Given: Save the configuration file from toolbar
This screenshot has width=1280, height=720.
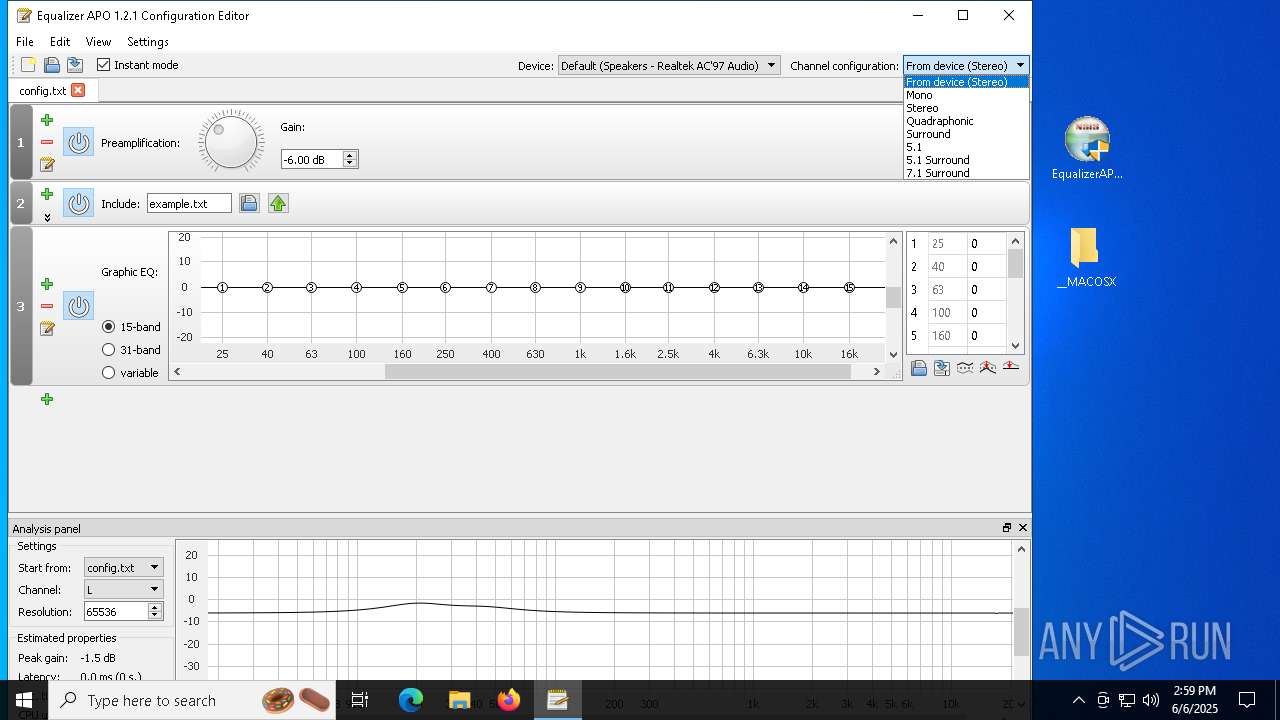Looking at the screenshot, I should [x=75, y=65].
